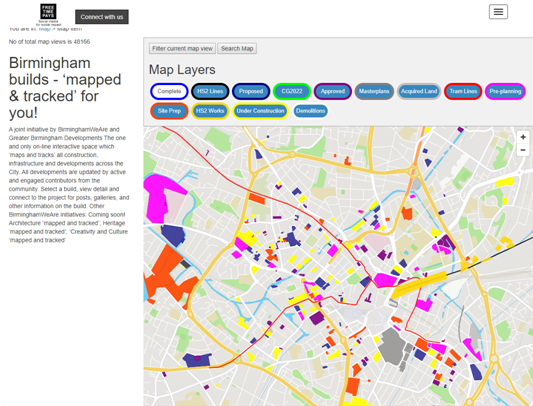Click Filter current map view button
The image size is (533, 406).
[182, 49]
